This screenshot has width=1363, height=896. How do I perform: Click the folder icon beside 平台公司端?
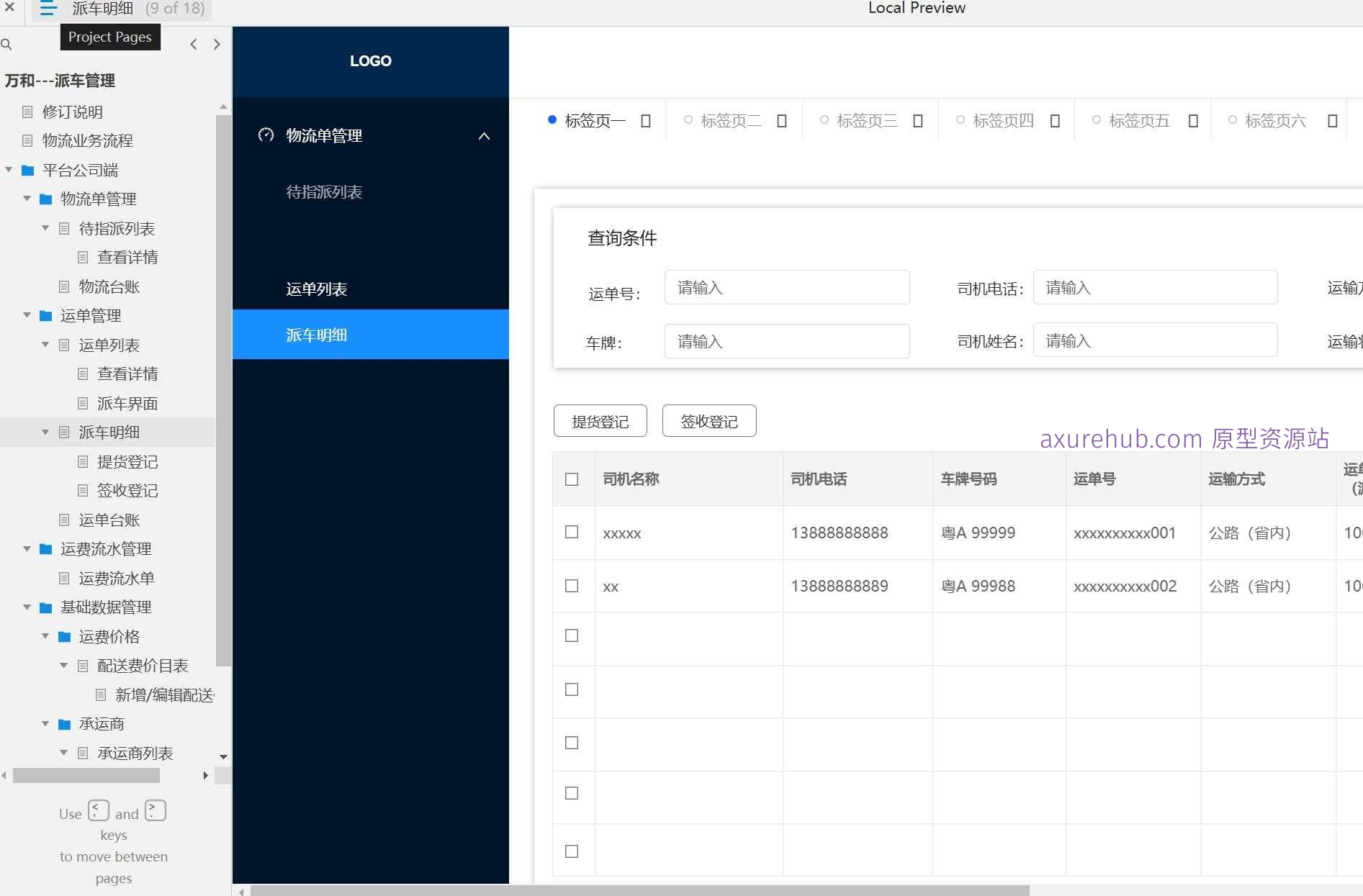click(x=28, y=171)
